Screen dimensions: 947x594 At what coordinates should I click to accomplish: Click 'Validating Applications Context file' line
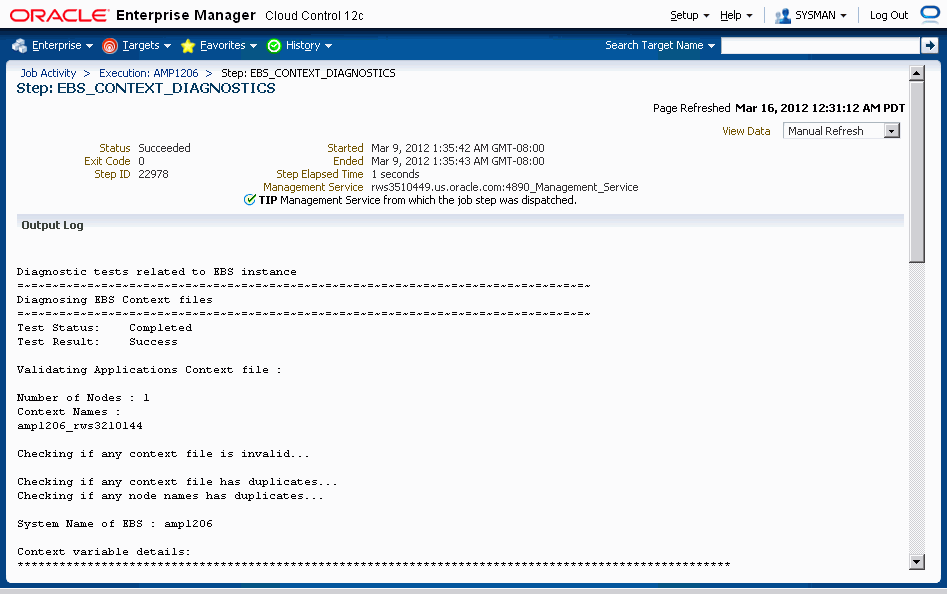pyautogui.click(x=149, y=369)
